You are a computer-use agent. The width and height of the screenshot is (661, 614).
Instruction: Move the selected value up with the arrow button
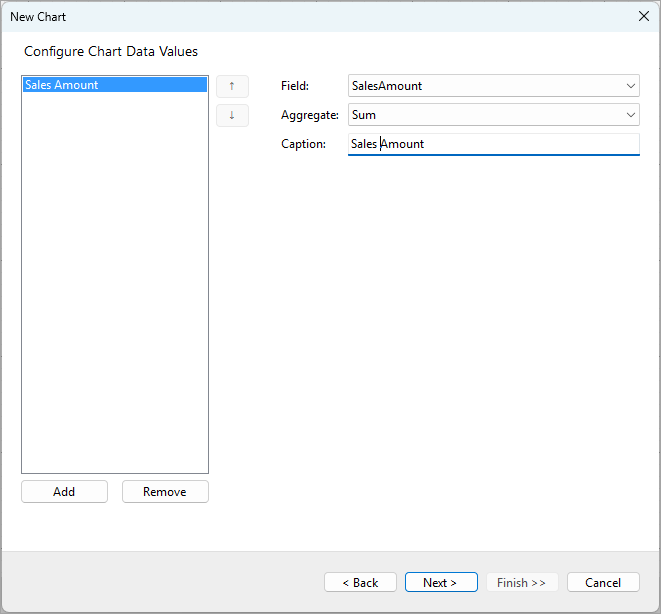coord(232,86)
